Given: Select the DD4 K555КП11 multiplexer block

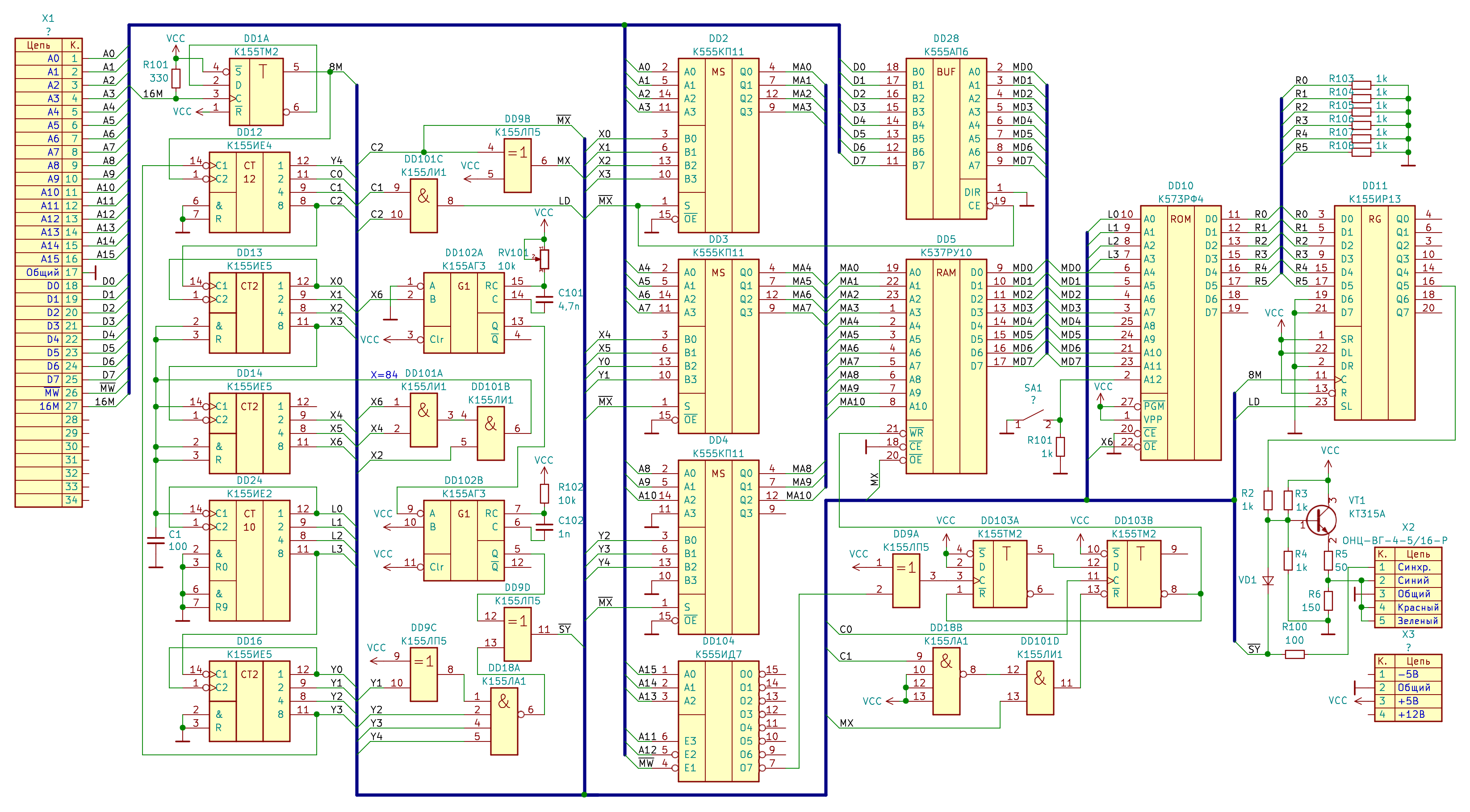Looking at the screenshot, I should pyautogui.click(x=718, y=547).
